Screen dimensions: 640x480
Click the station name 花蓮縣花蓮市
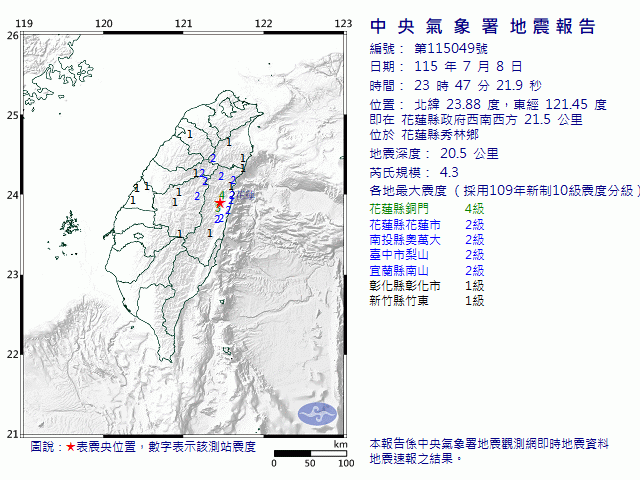(x=405, y=224)
